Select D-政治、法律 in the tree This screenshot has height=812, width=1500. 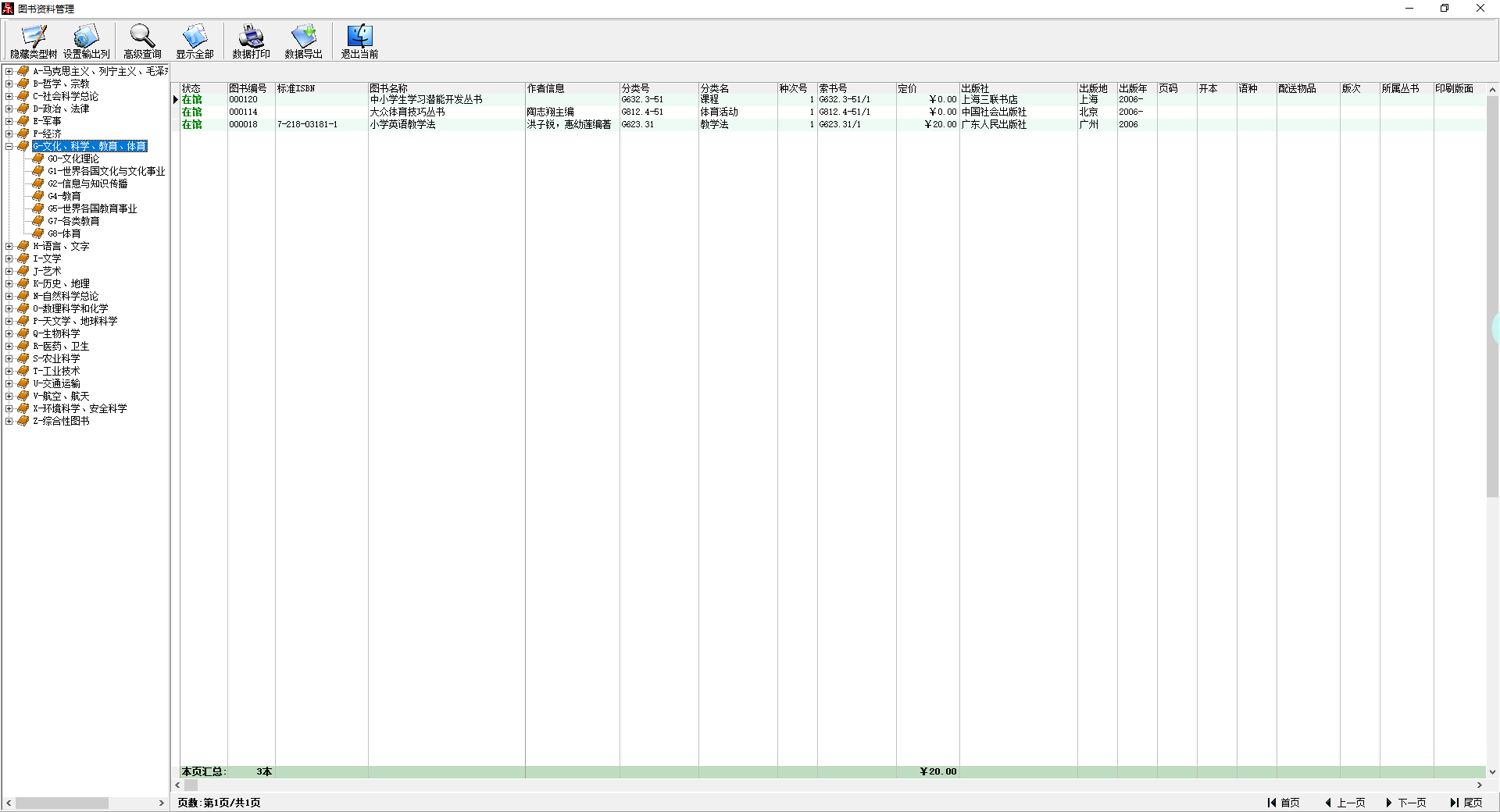pos(61,109)
